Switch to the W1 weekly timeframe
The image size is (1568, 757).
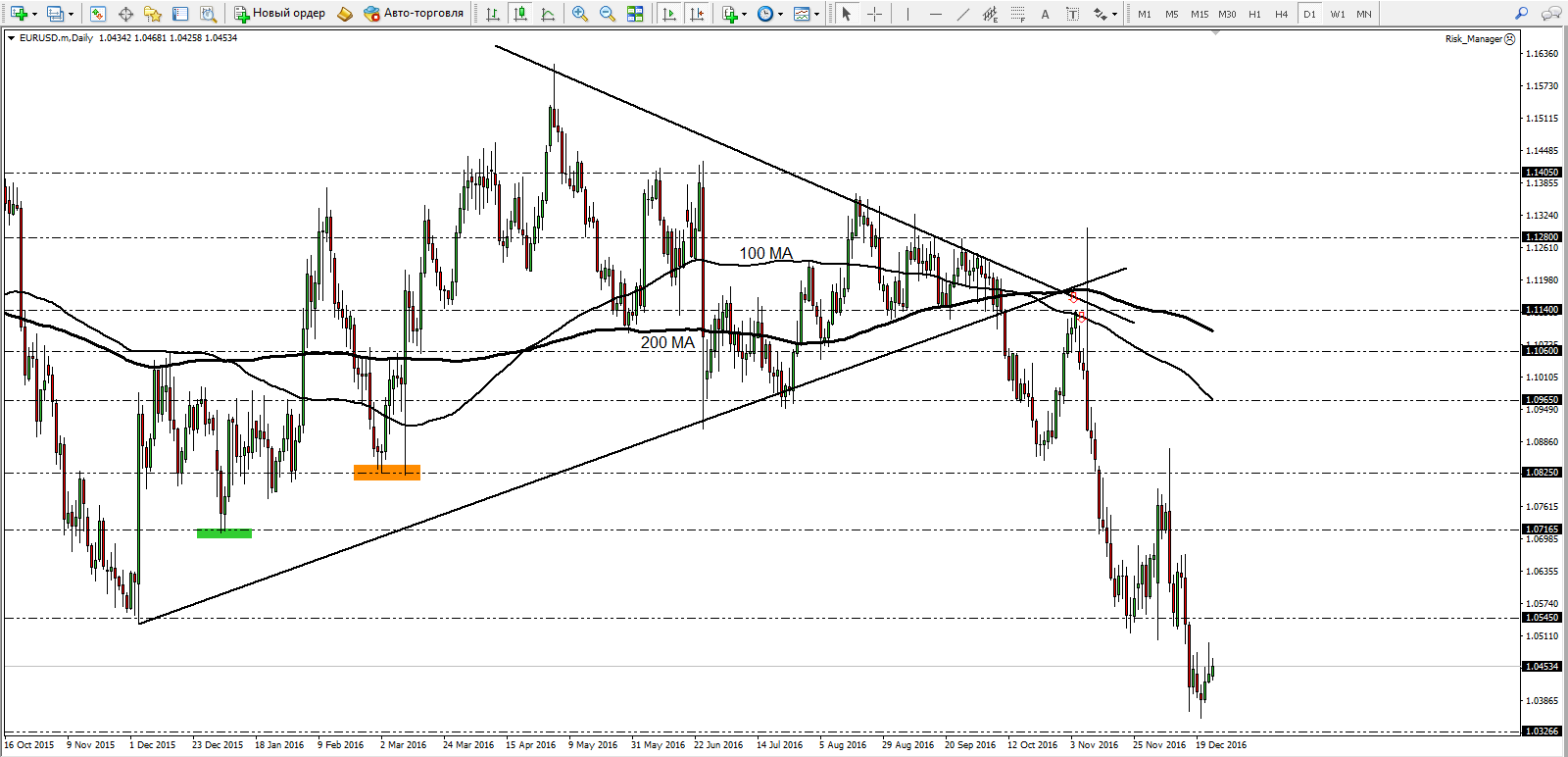[x=1337, y=14]
